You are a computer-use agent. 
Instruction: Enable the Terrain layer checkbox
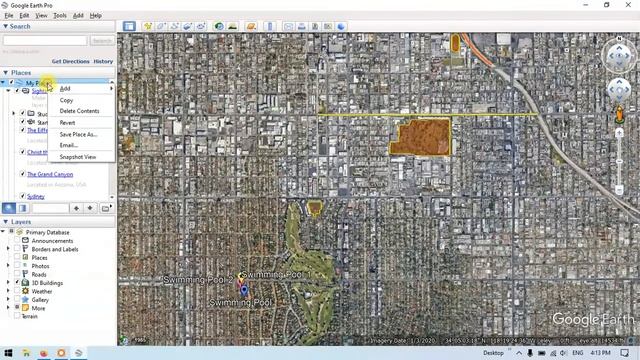tap(17, 316)
